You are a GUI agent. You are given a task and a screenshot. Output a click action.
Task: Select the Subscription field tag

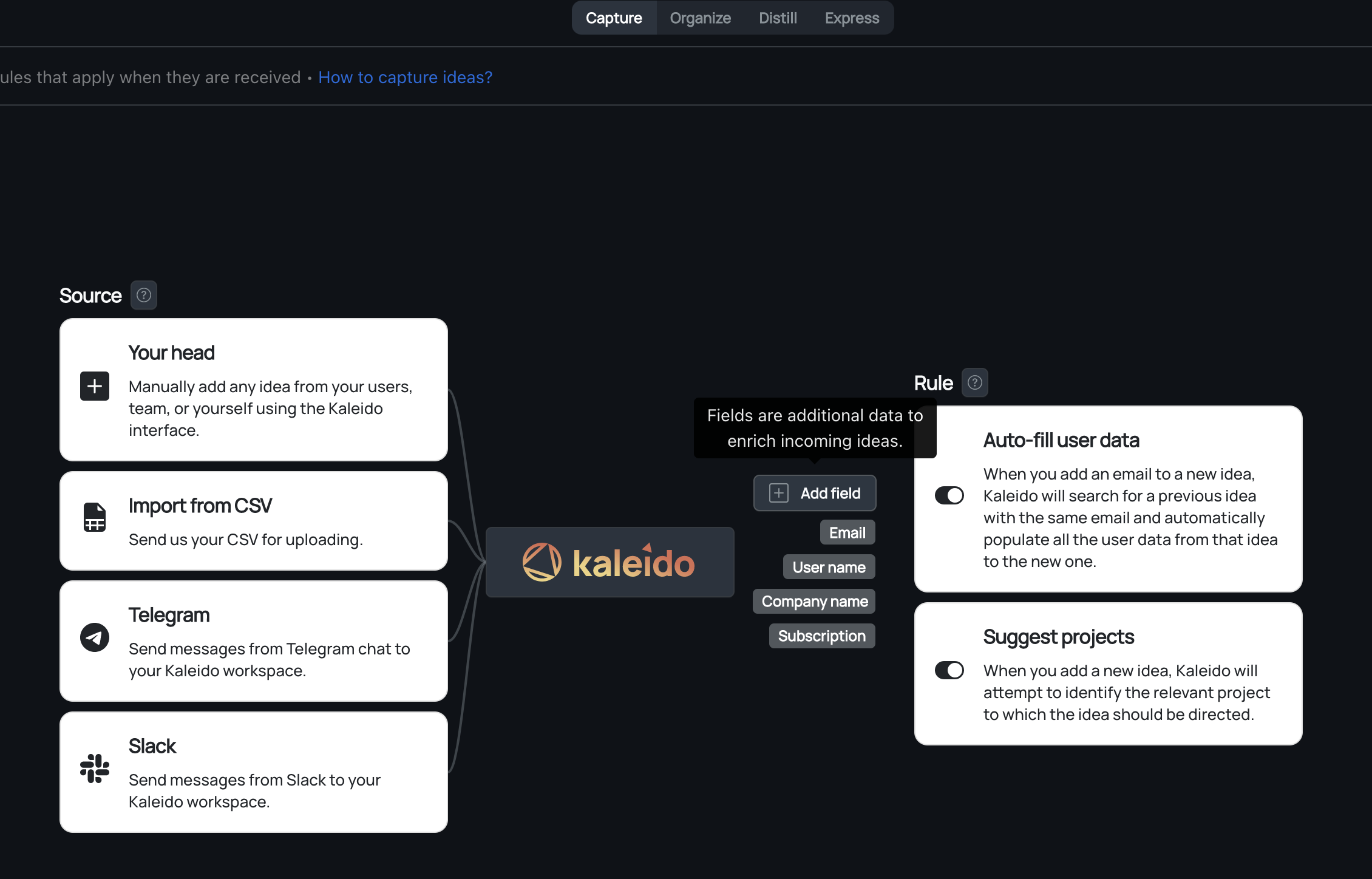822,636
